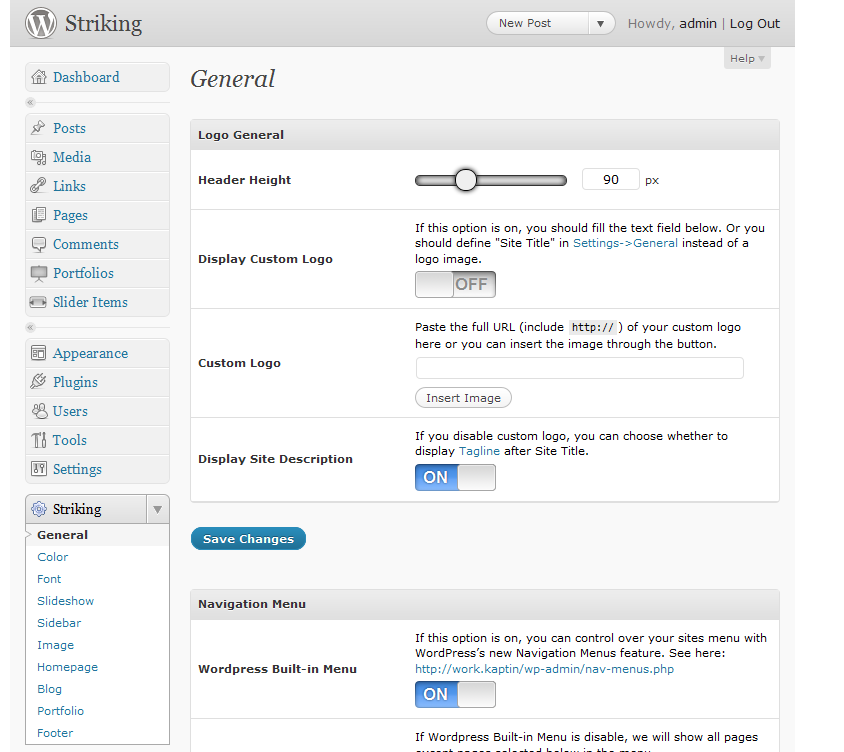The height and width of the screenshot is (752, 844).
Task: Click the Striking gear icon
Action: click(39, 509)
